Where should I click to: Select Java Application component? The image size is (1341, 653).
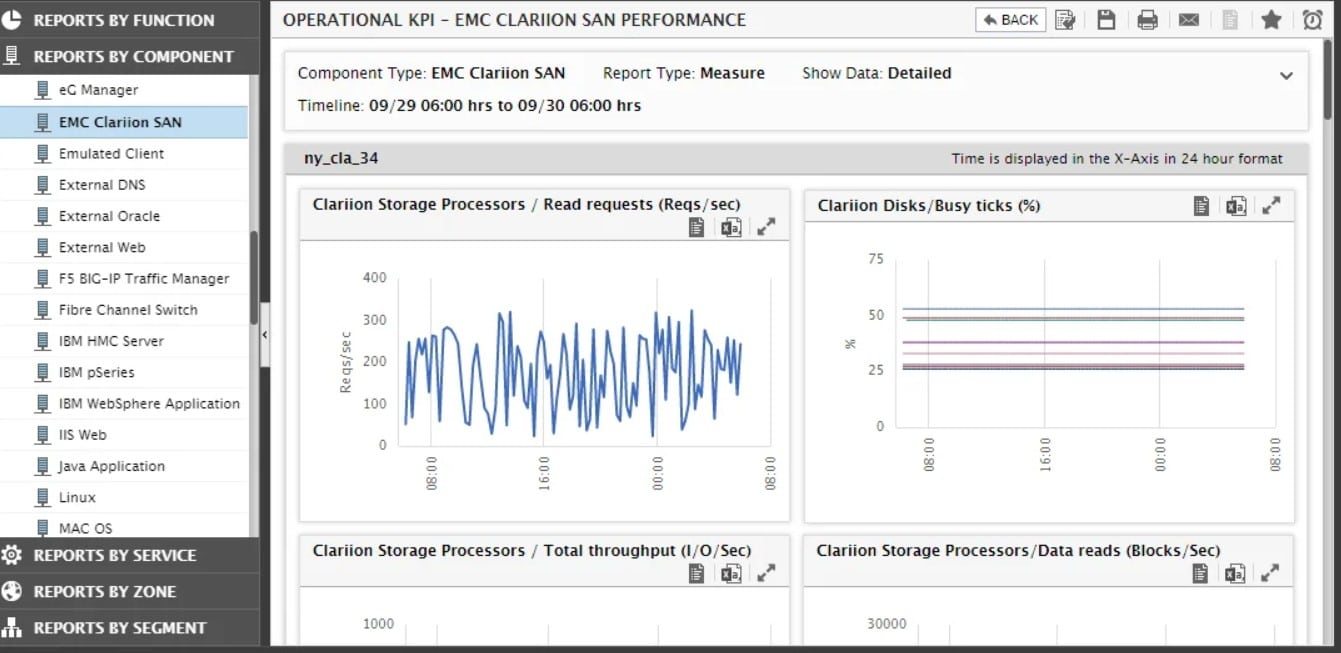pyautogui.click(x=124, y=466)
